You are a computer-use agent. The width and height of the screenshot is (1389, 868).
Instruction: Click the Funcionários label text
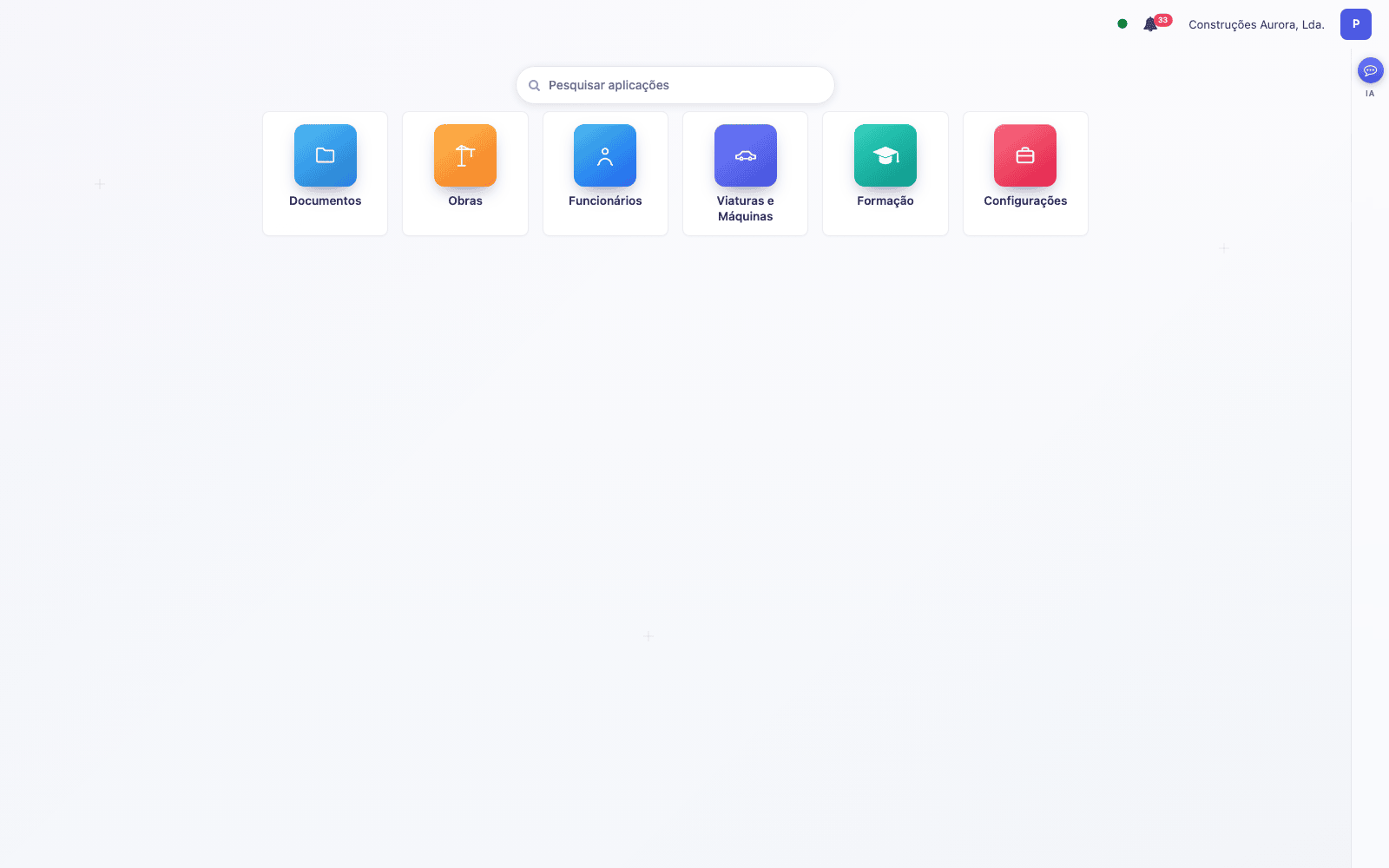(605, 201)
